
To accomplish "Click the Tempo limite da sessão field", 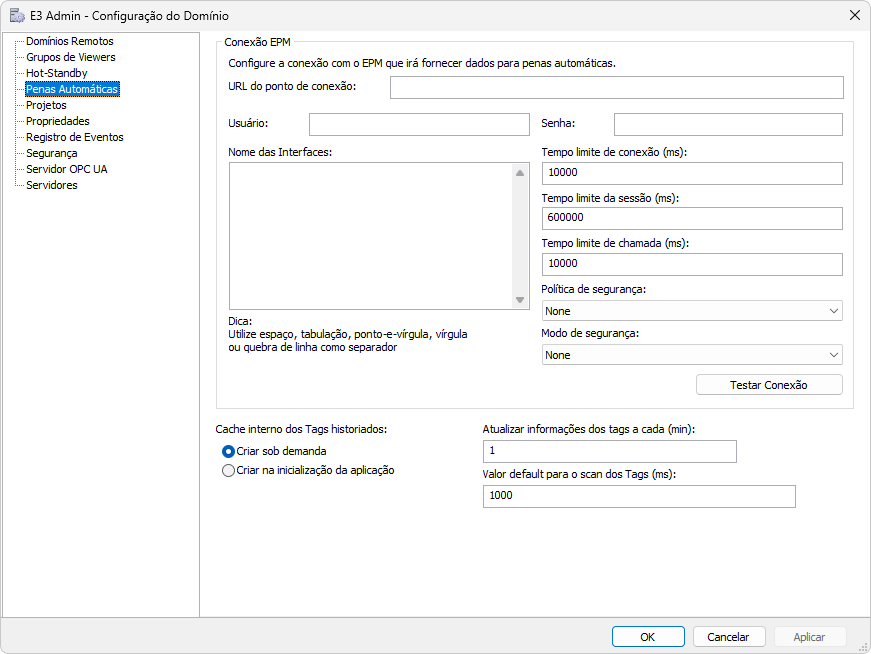I will (691, 218).
